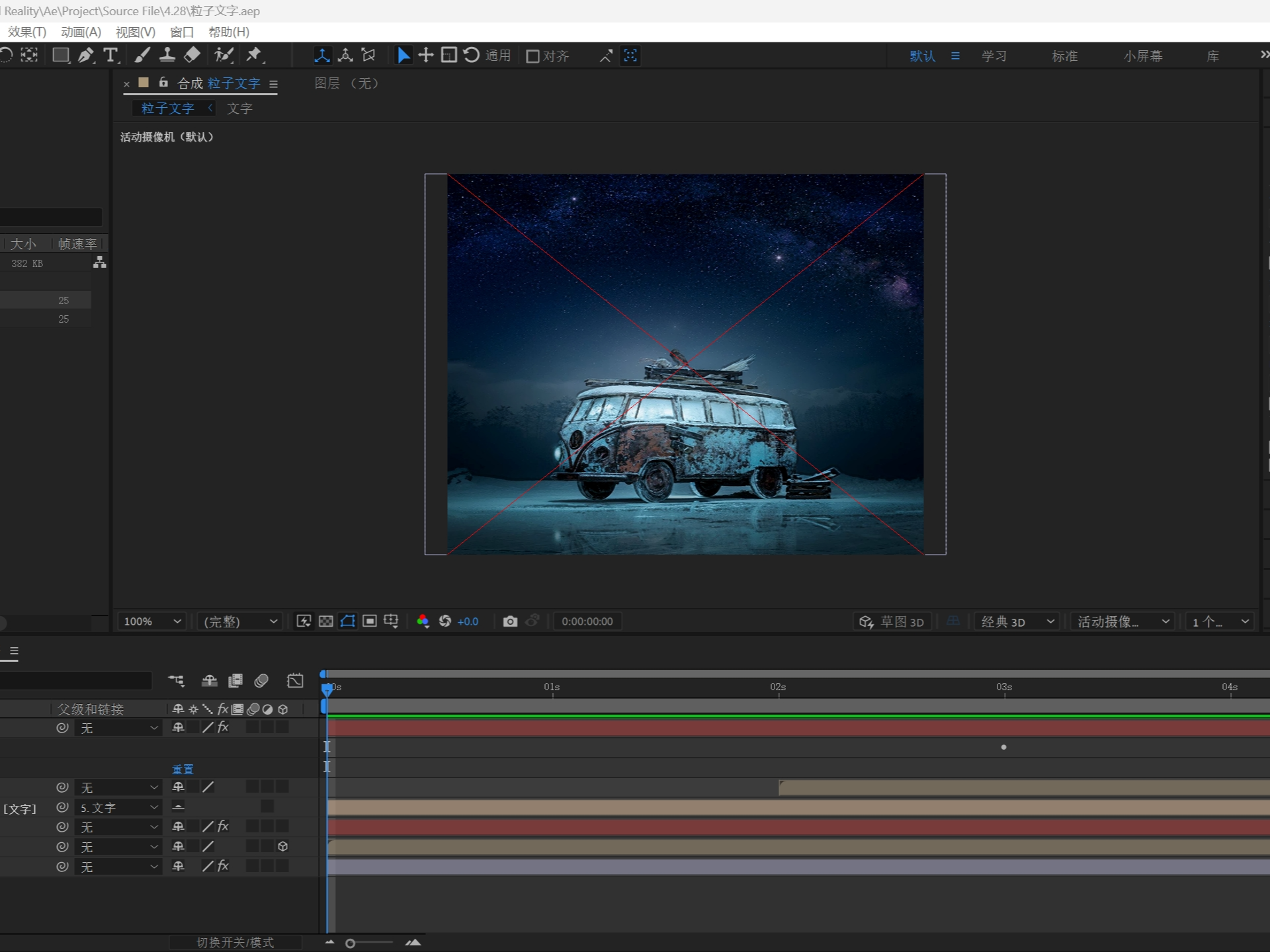Image resolution: width=1270 pixels, height=952 pixels.
Task: Select the Eraser tool
Action: pyautogui.click(x=192, y=56)
